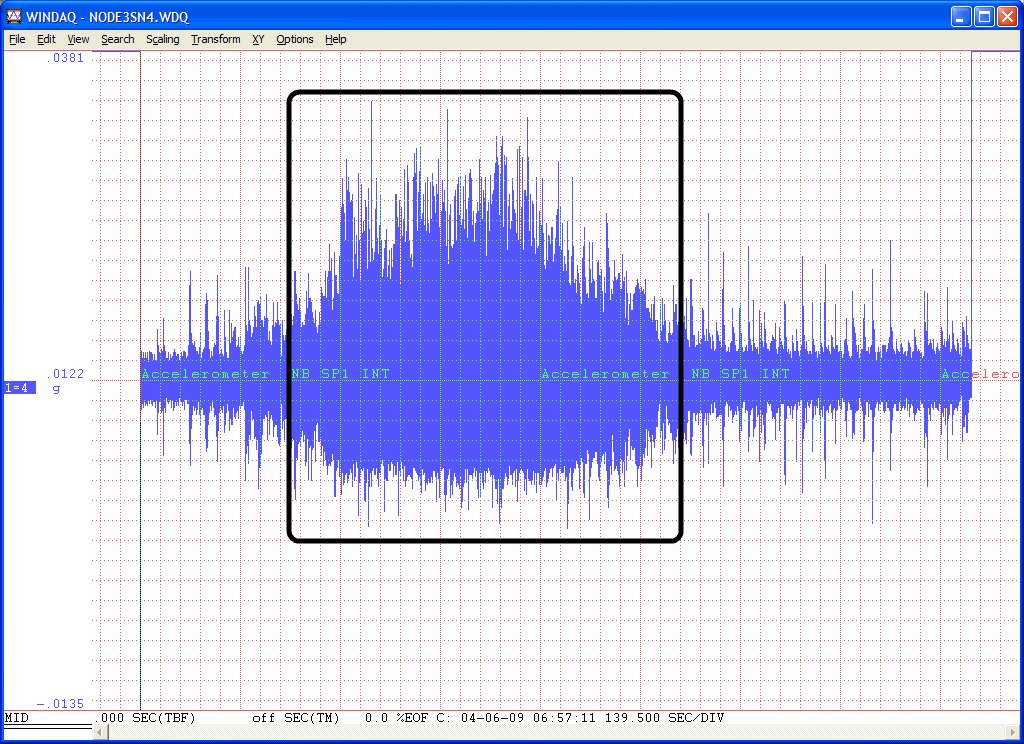This screenshot has width=1024, height=744.
Task: Click the .000 SEC(TBF) readout
Action: coord(145,718)
